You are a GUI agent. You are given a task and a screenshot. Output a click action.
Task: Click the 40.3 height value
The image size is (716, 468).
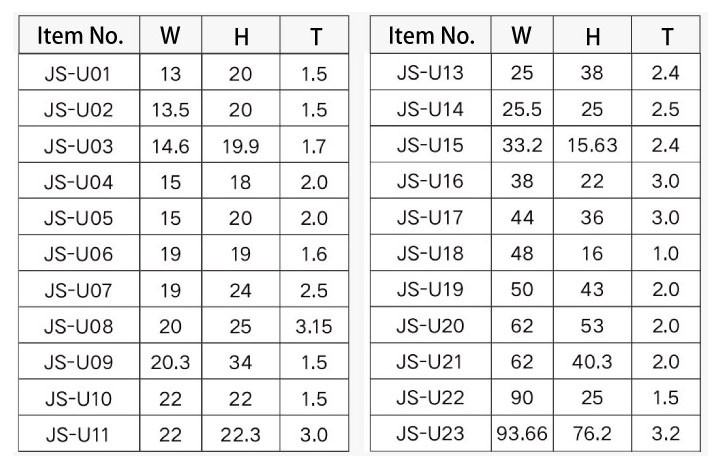(592, 364)
